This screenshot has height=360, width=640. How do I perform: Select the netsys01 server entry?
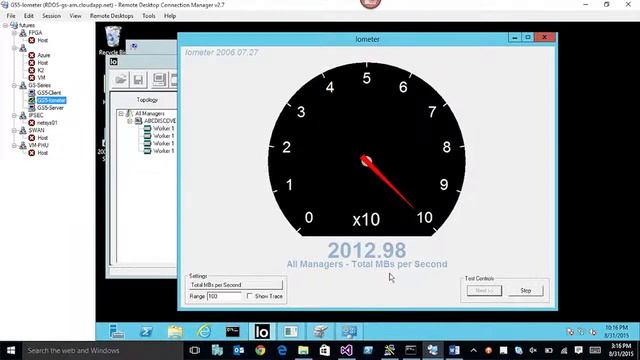coord(47,123)
